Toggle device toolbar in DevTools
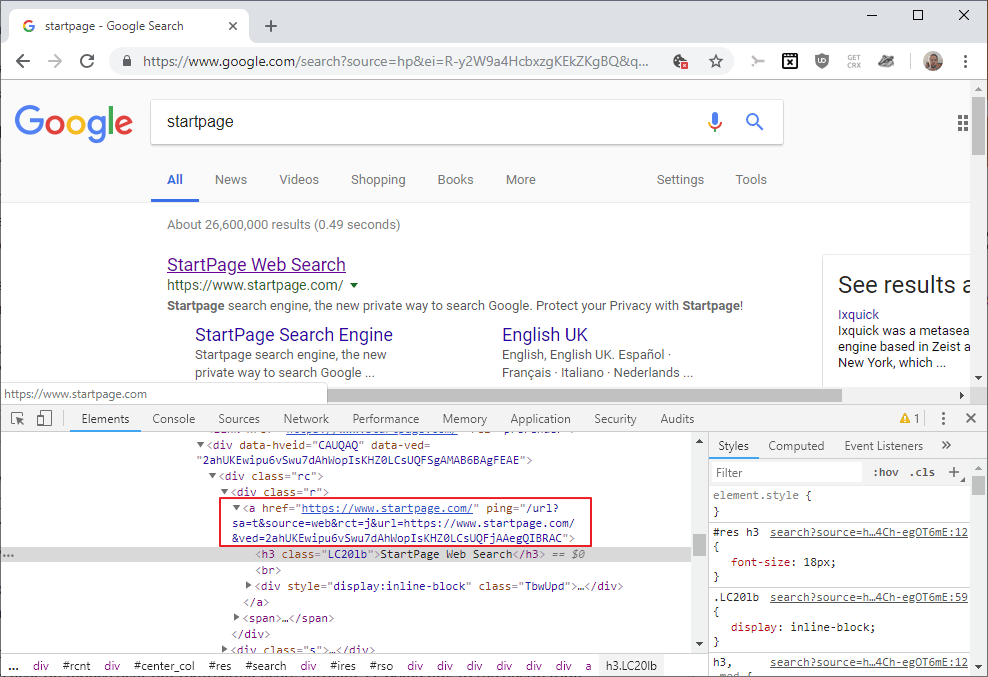The height and width of the screenshot is (677, 988). click(x=44, y=419)
